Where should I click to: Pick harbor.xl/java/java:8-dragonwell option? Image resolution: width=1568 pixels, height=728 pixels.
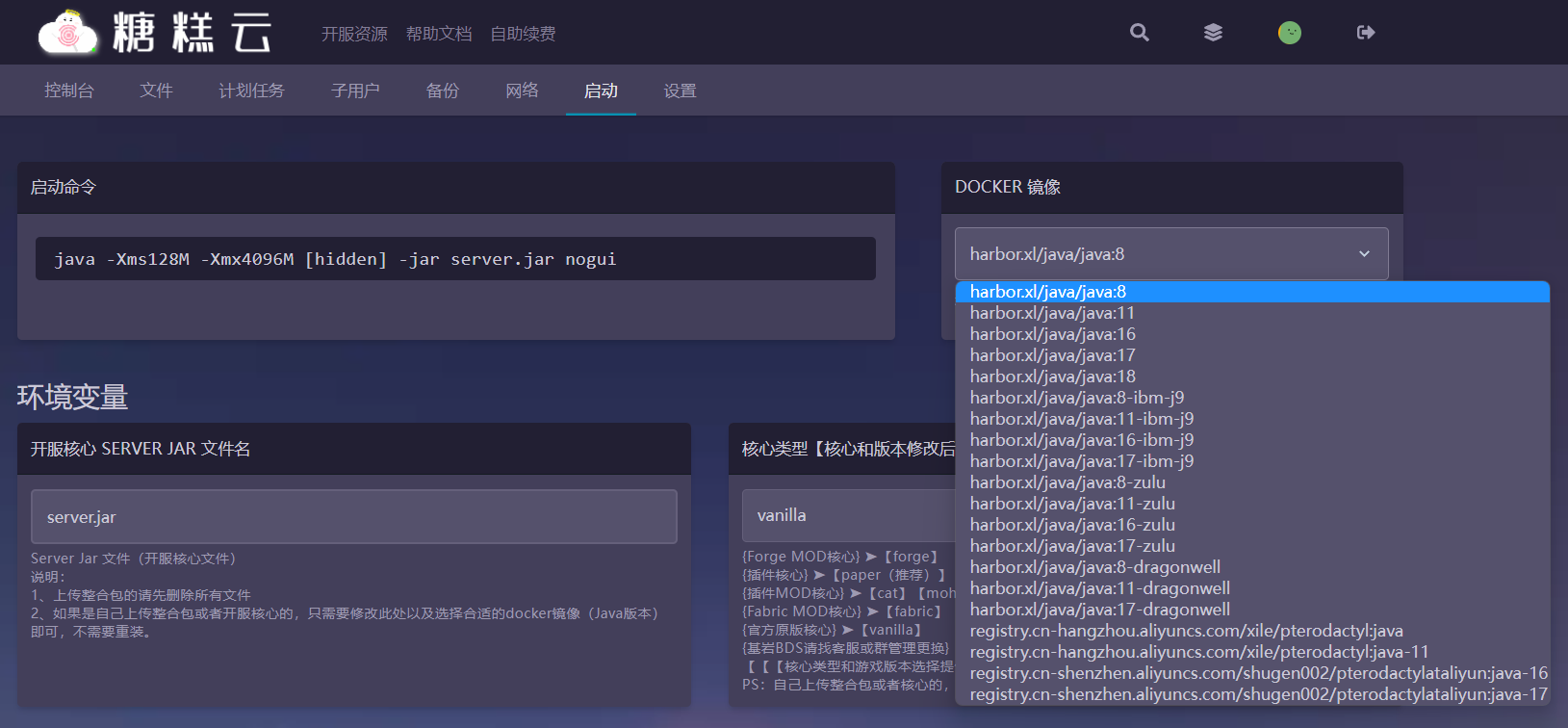1094,567
